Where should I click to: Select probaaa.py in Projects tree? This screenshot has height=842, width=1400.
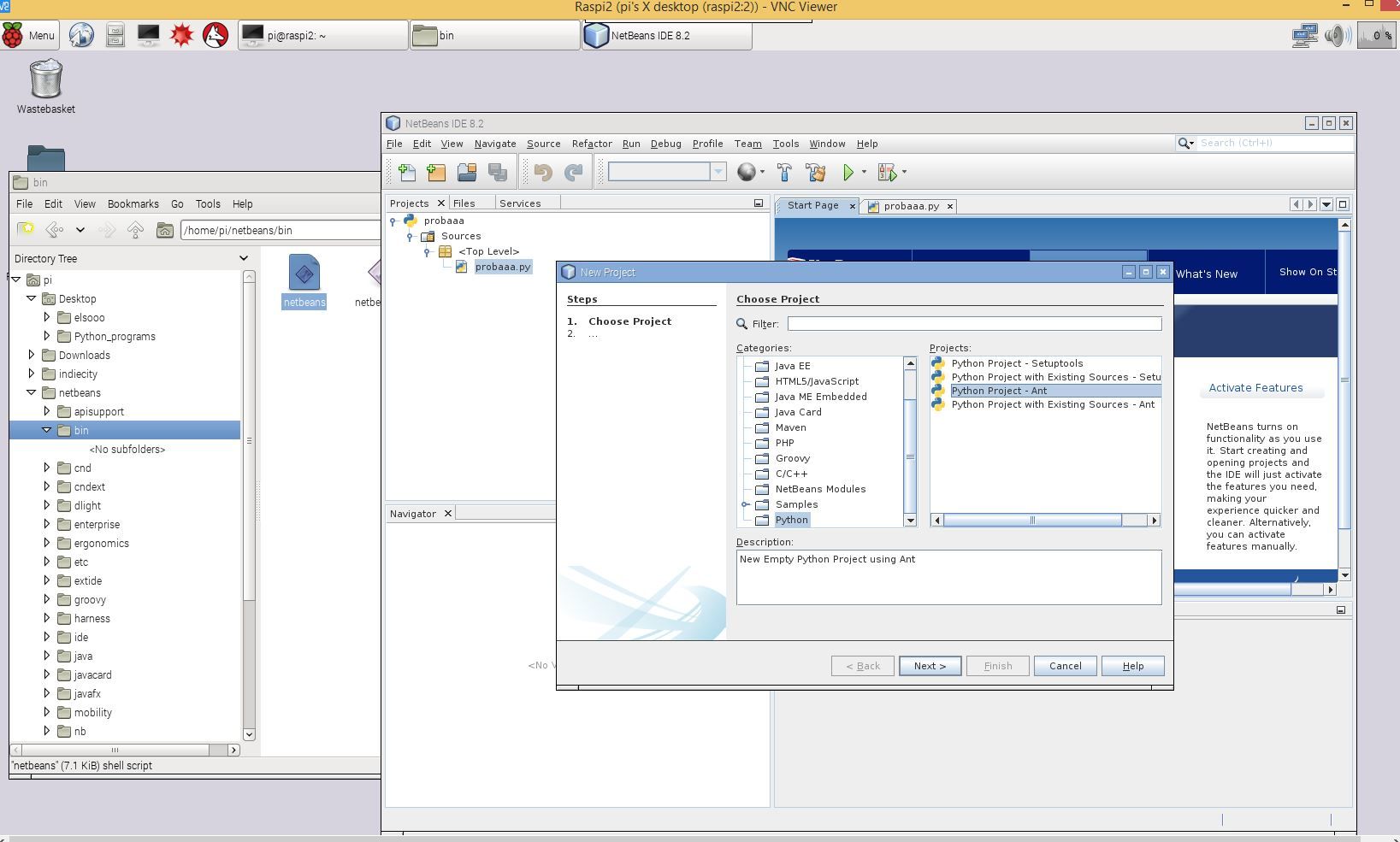pyautogui.click(x=502, y=267)
